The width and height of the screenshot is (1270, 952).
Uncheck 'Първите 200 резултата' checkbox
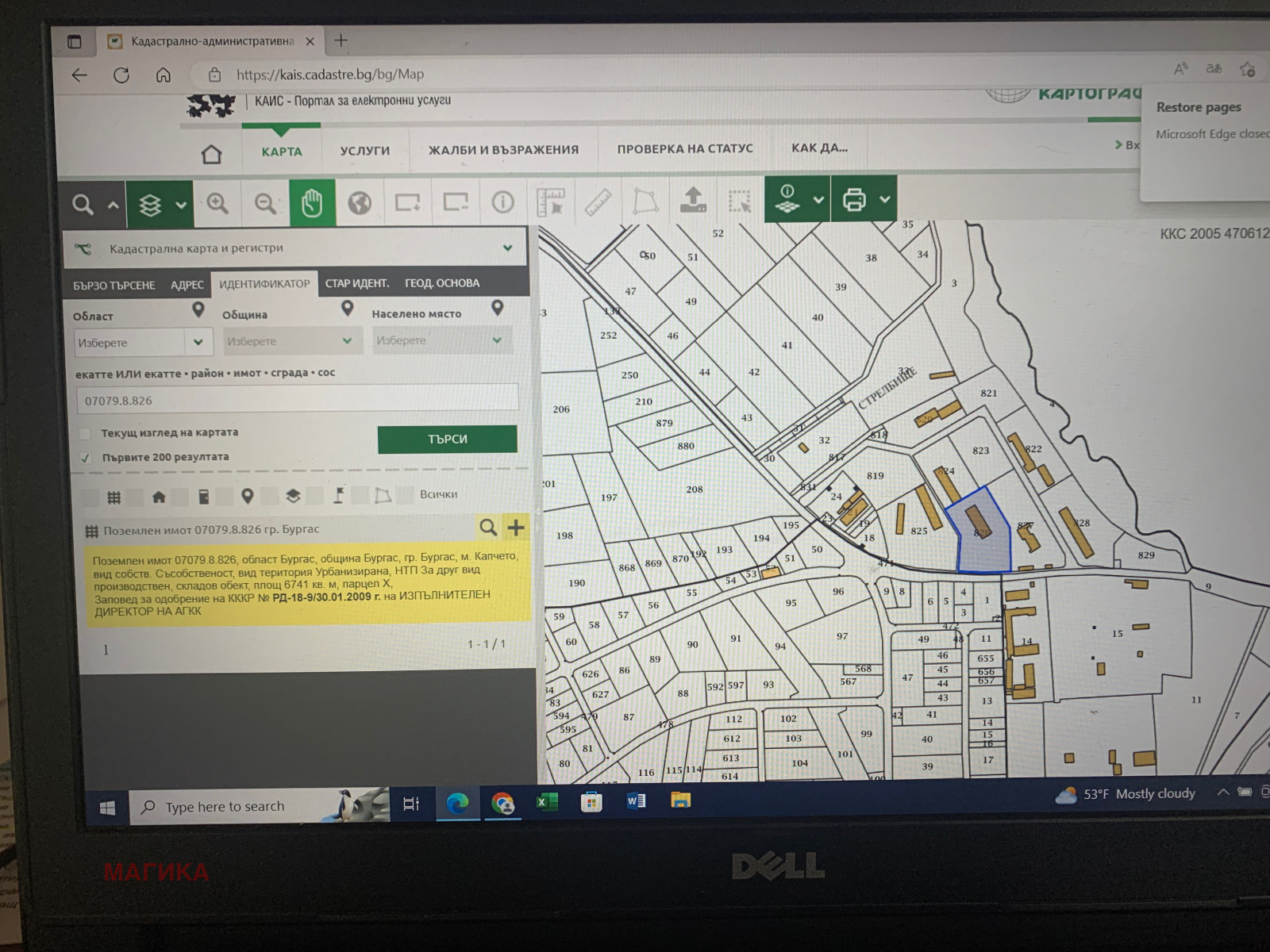86,458
